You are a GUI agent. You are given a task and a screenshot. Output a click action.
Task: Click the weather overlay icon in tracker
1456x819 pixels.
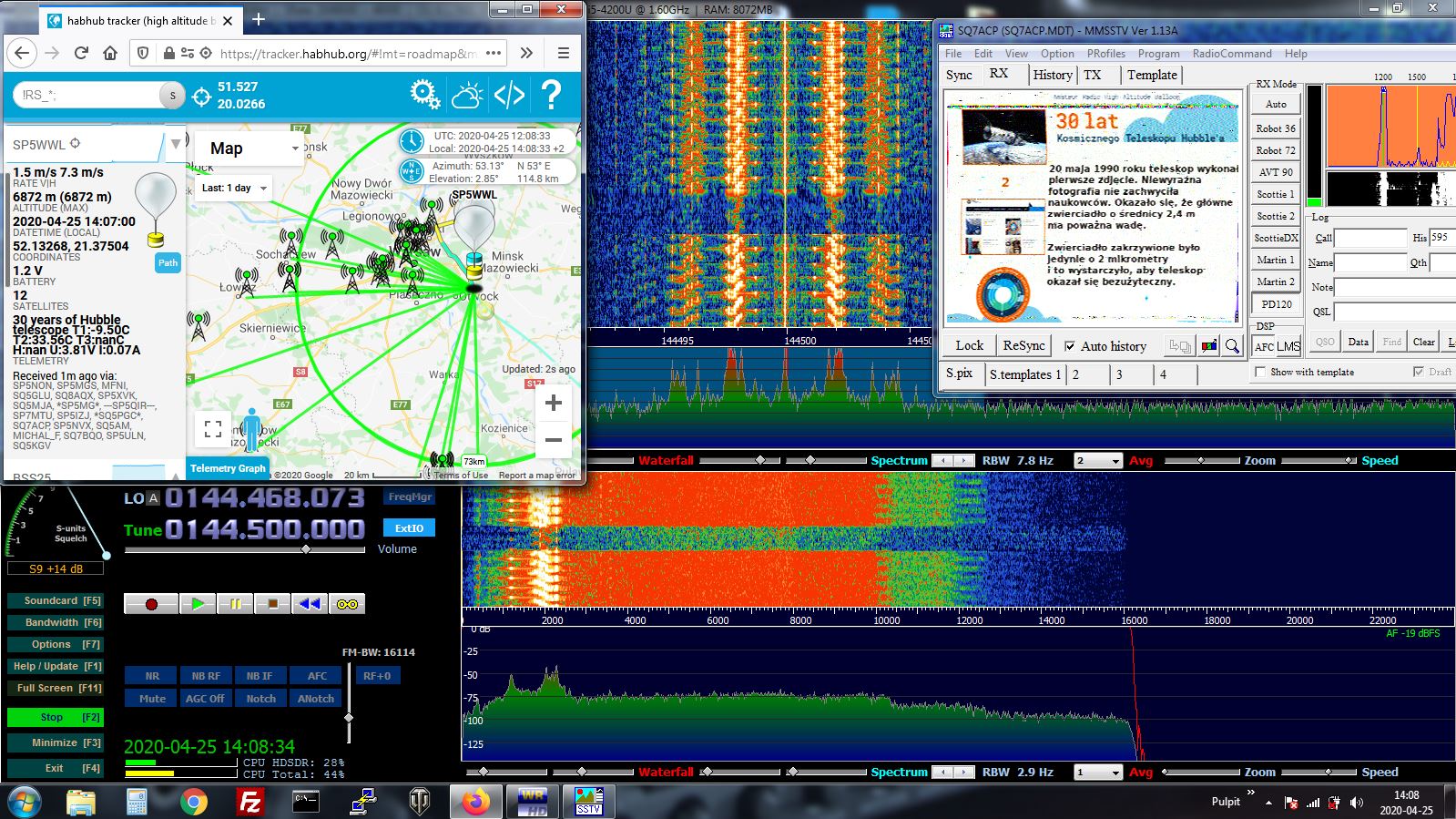[467, 95]
